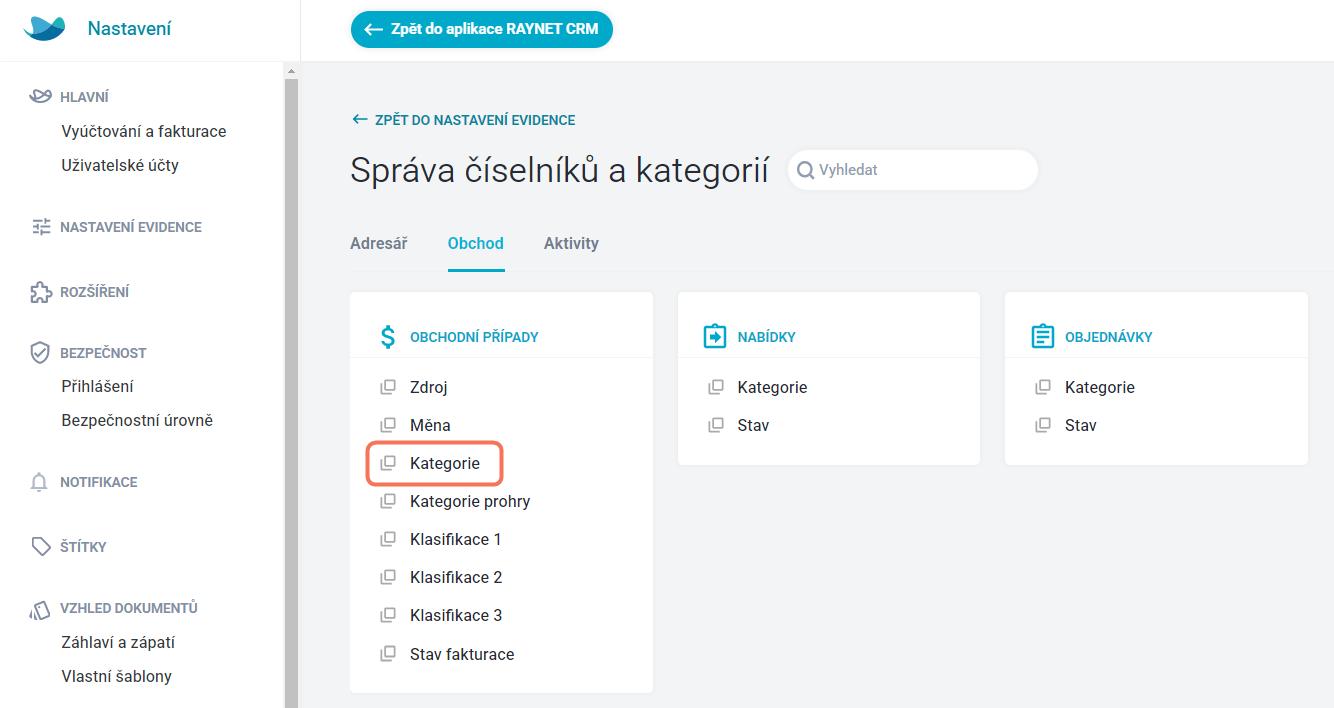The image size is (1334, 708).
Task: Open Stav under Nabídky
Action: [x=753, y=425]
